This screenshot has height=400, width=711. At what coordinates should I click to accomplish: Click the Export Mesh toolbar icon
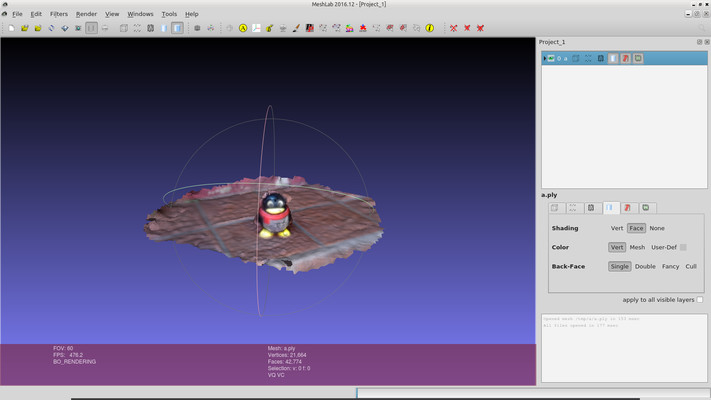(x=65, y=28)
